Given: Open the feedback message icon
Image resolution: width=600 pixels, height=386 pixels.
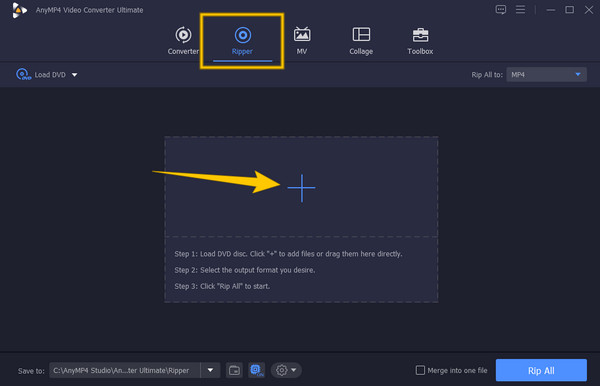Looking at the screenshot, I should pos(501,10).
